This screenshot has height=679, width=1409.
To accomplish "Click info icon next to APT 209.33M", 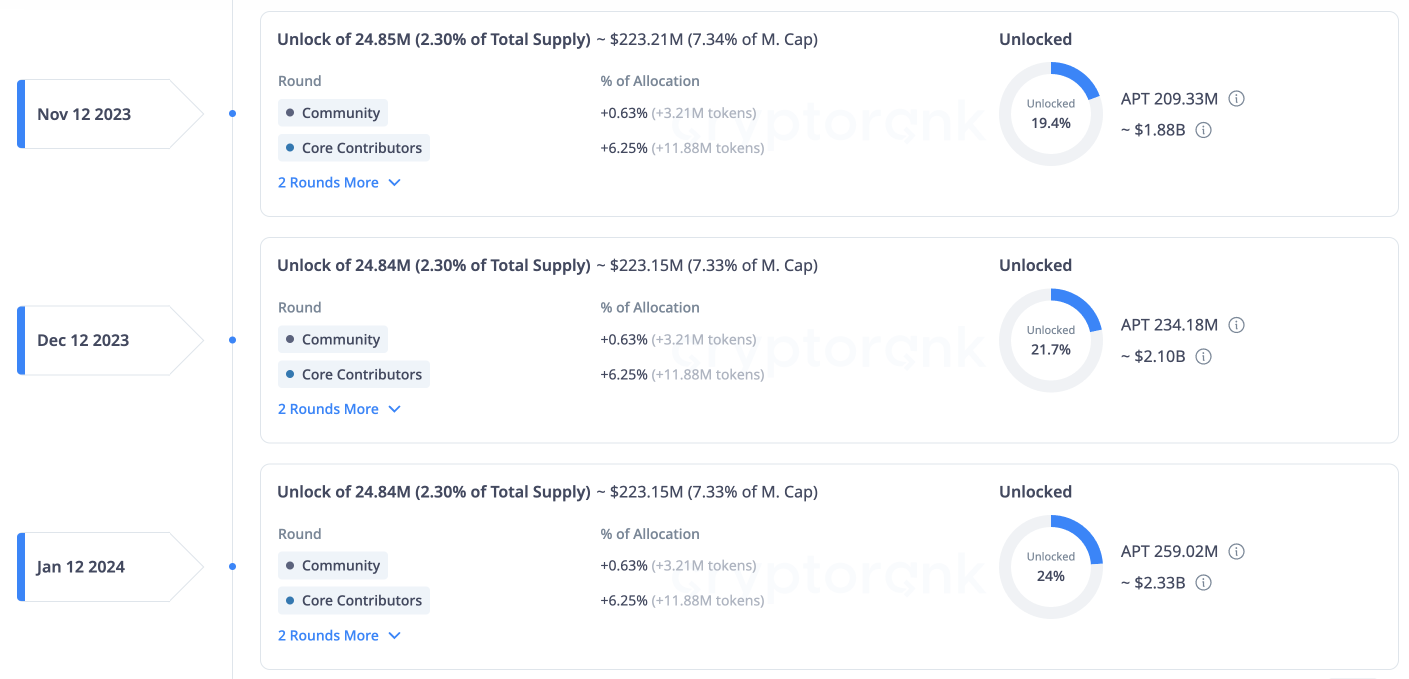I will pos(1236,99).
